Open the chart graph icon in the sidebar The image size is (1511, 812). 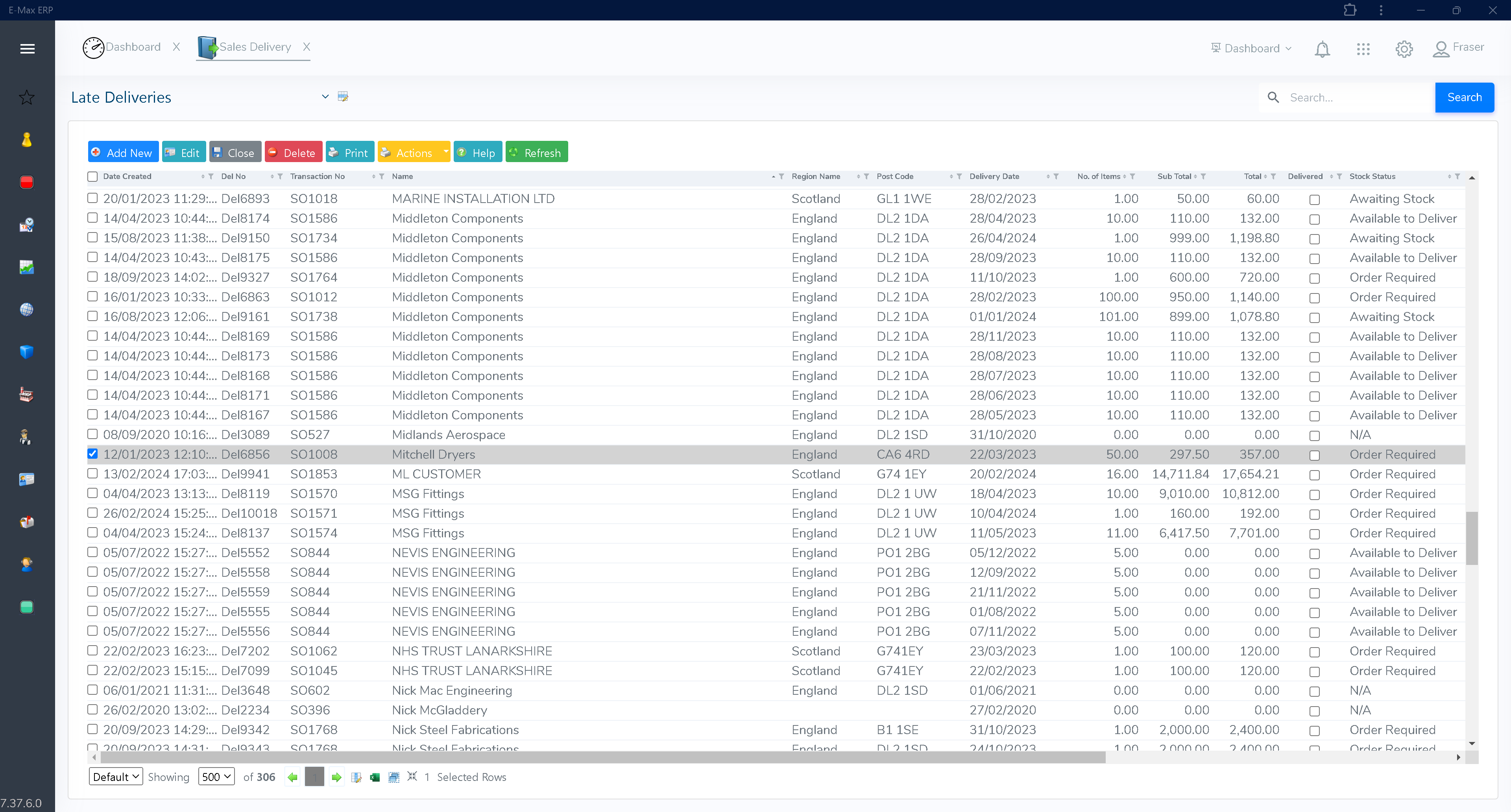point(27,267)
